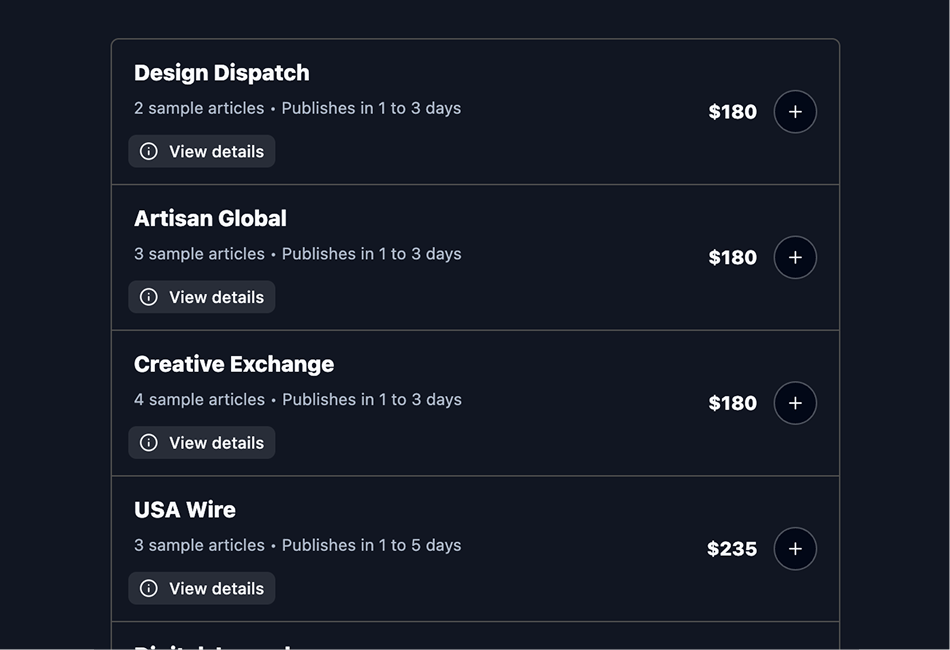Show View details for USA Wire

pyautogui.click(x=215, y=588)
